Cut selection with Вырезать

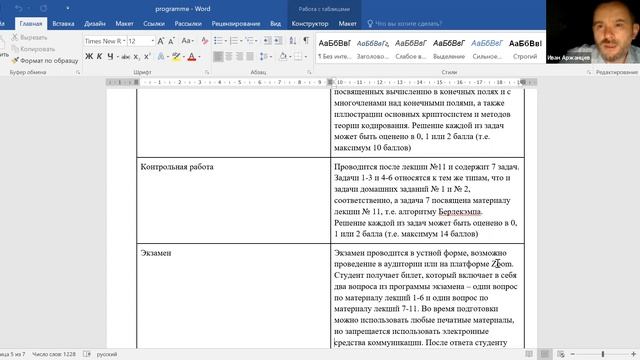click(x=29, y=38)
